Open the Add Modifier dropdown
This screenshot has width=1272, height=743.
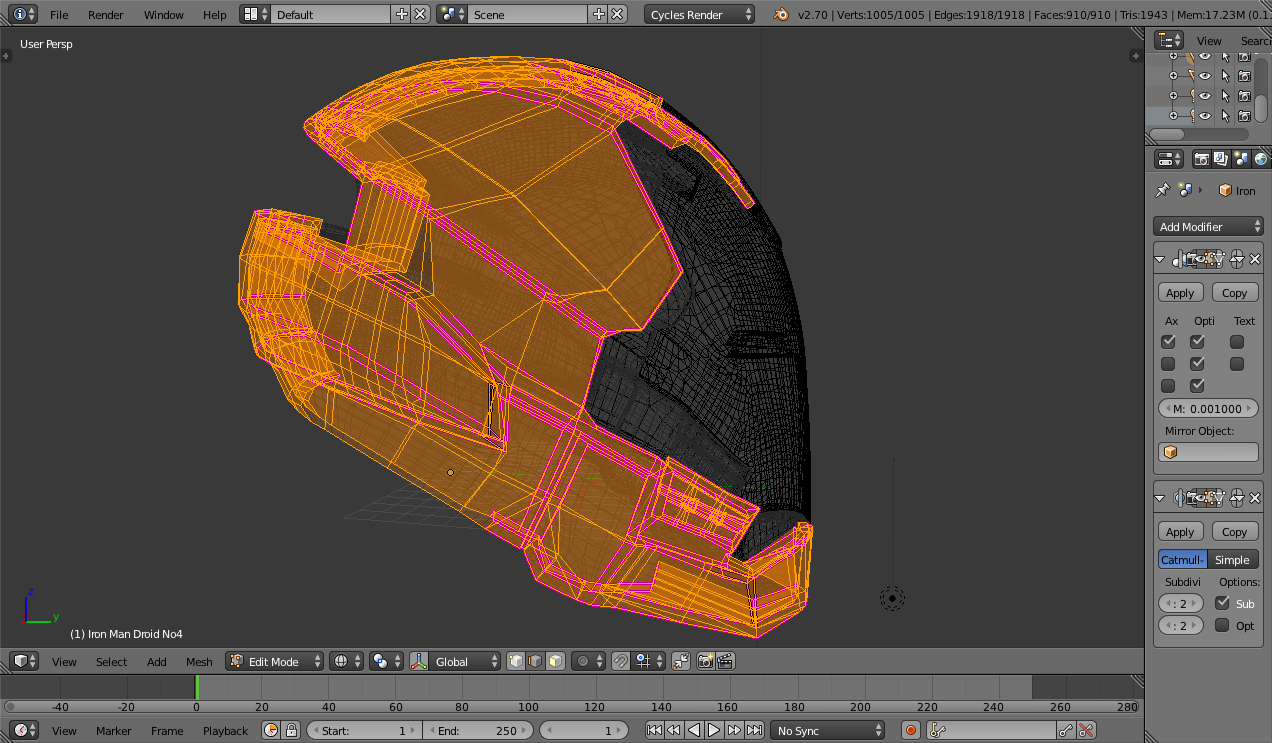pyautogui.click(x=1208, y=227)
